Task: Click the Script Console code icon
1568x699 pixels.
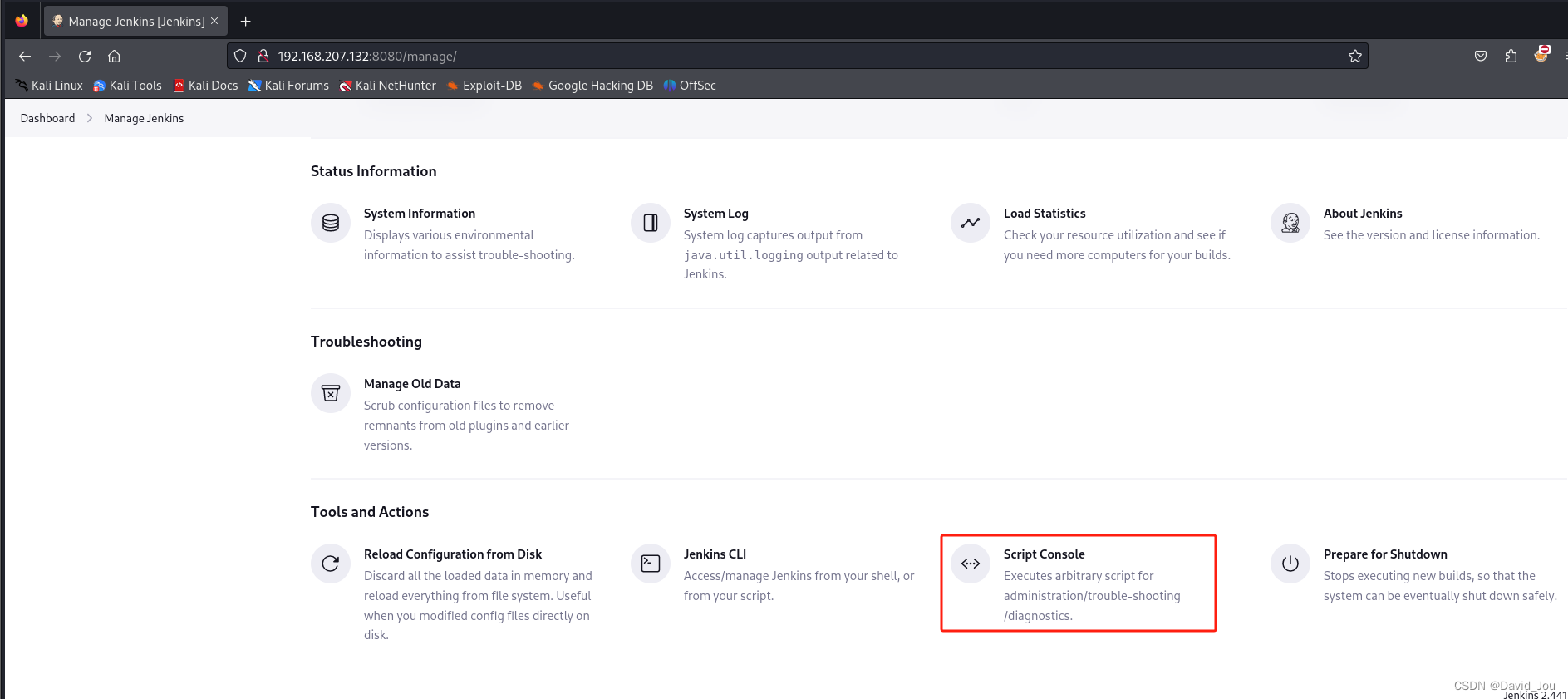Action: coord(971,564)
